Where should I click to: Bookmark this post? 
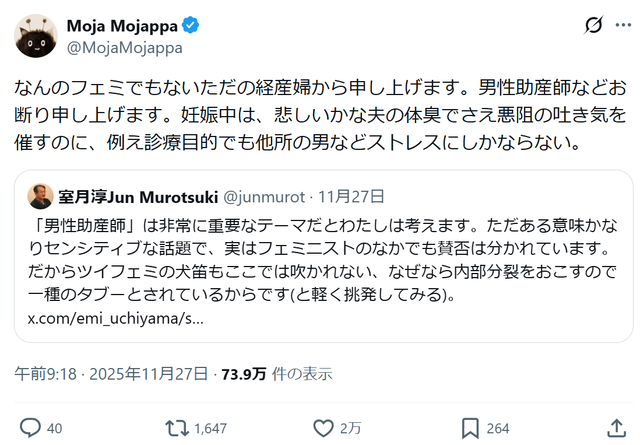(470, 428)
